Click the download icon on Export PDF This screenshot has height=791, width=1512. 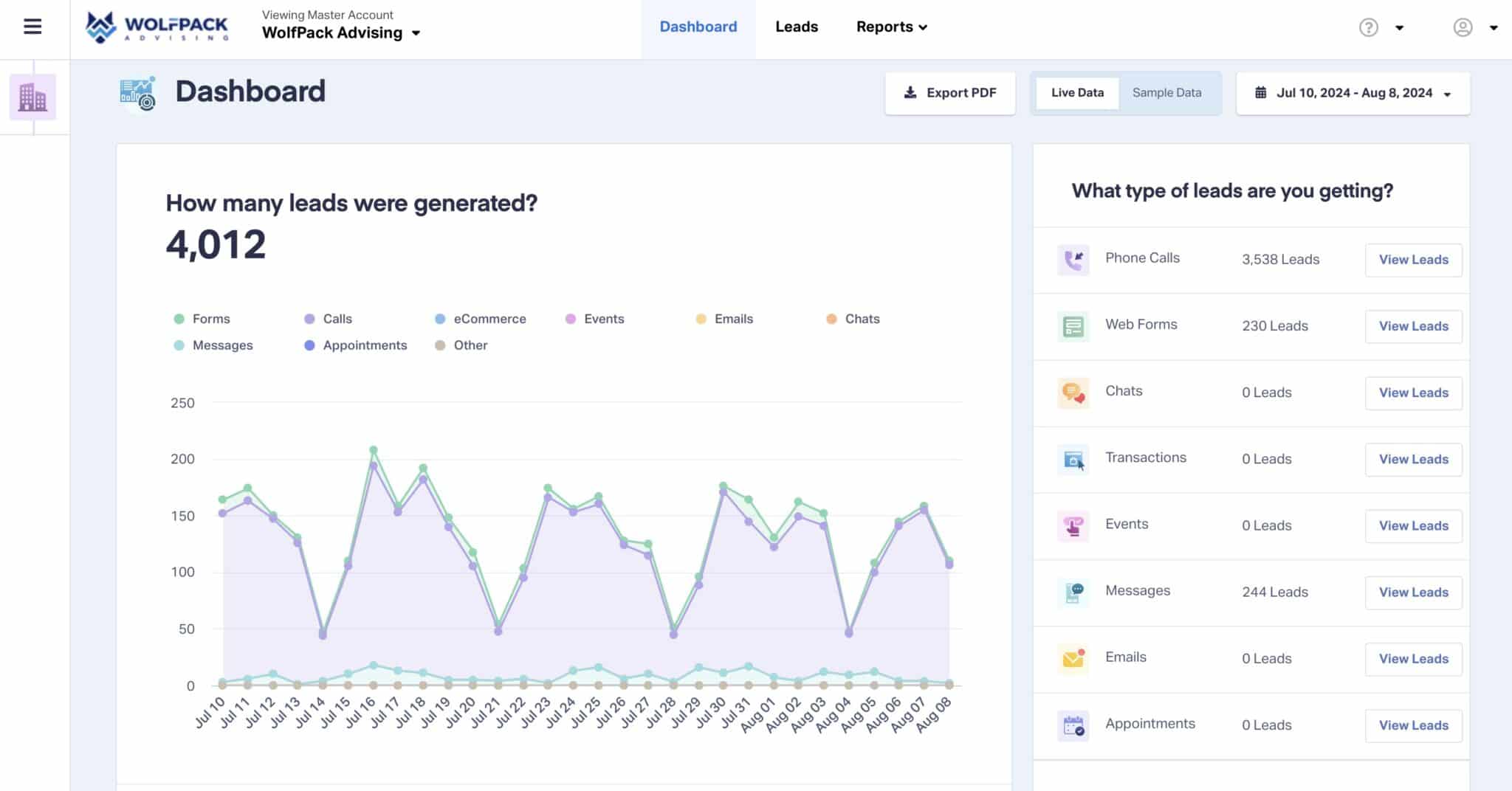(910, 93)
